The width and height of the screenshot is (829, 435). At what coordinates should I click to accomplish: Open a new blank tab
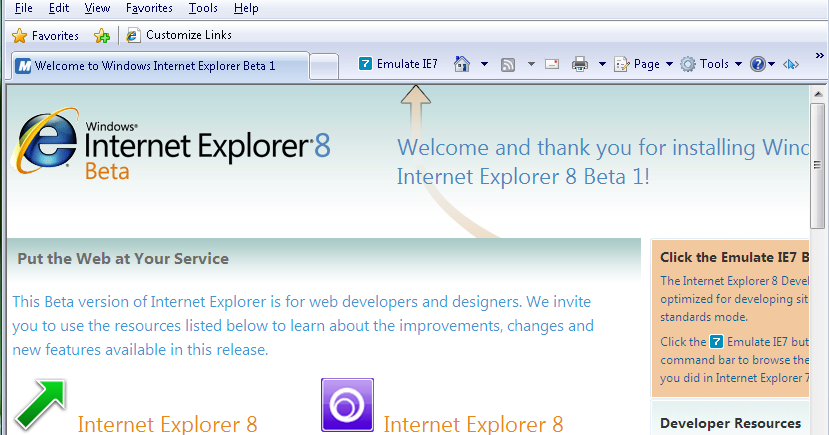point(324,67)
